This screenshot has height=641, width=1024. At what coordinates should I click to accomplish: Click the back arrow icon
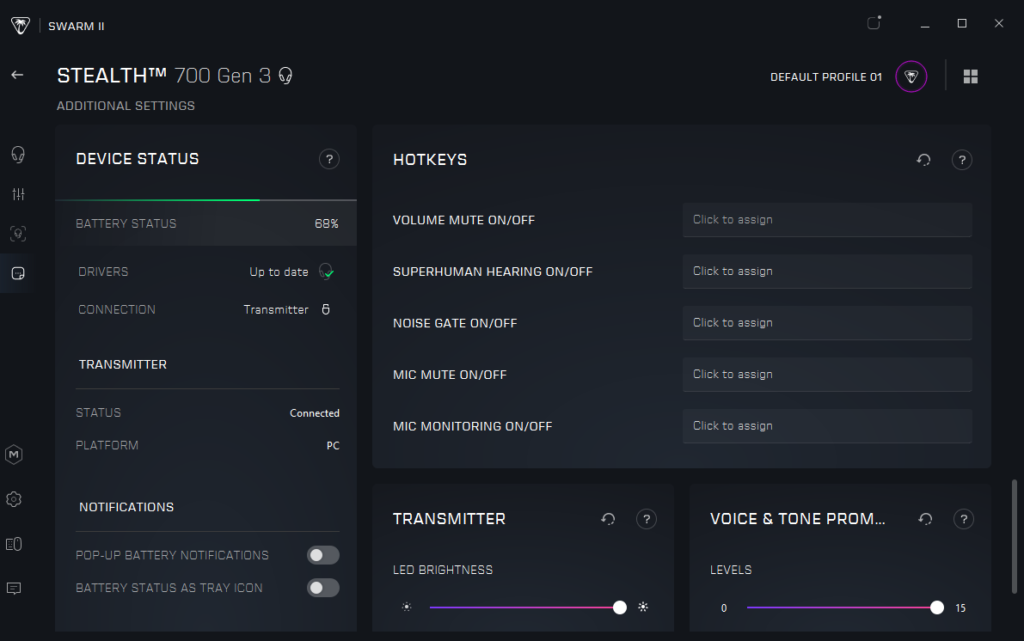[x=17, y=75]
